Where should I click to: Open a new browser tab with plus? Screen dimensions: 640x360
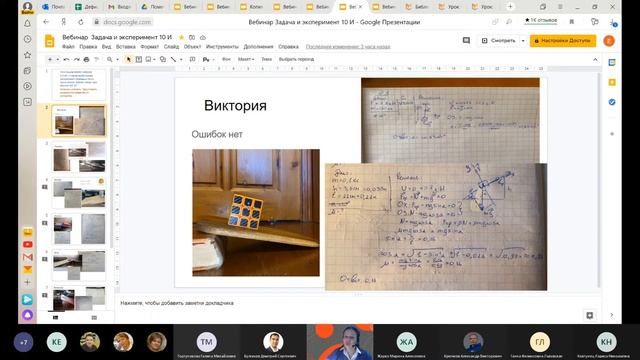pyautogui.click(x=510, y=7)
